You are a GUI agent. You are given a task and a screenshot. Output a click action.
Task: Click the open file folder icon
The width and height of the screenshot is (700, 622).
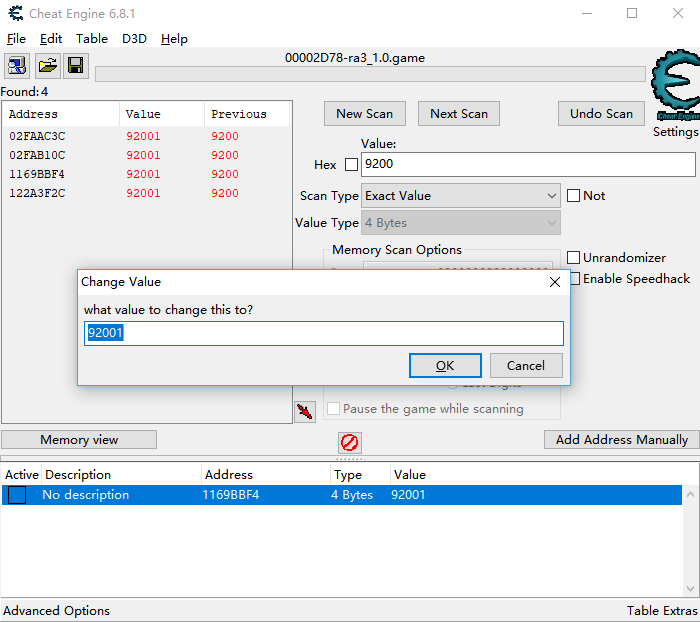[47, 66]
